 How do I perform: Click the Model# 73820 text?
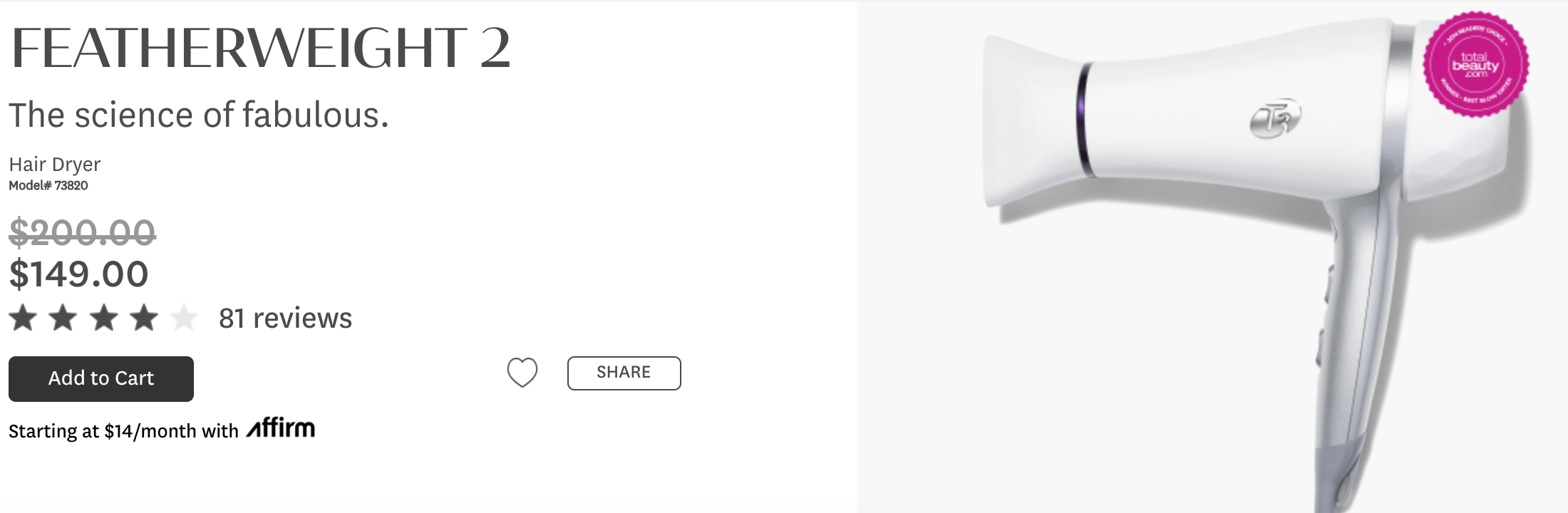pos(48,186)
